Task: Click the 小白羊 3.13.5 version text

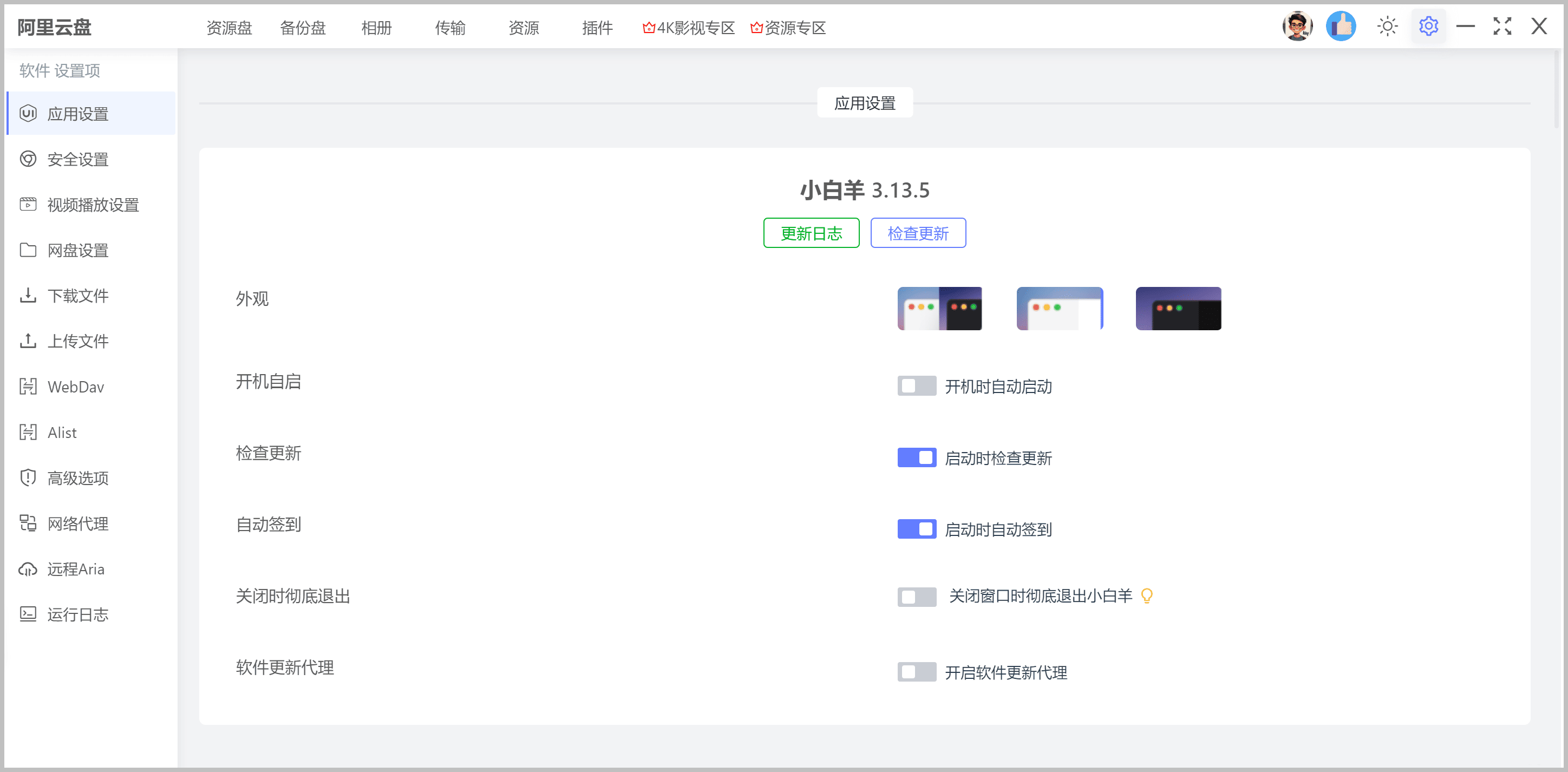Action: (x=864, y=190)
